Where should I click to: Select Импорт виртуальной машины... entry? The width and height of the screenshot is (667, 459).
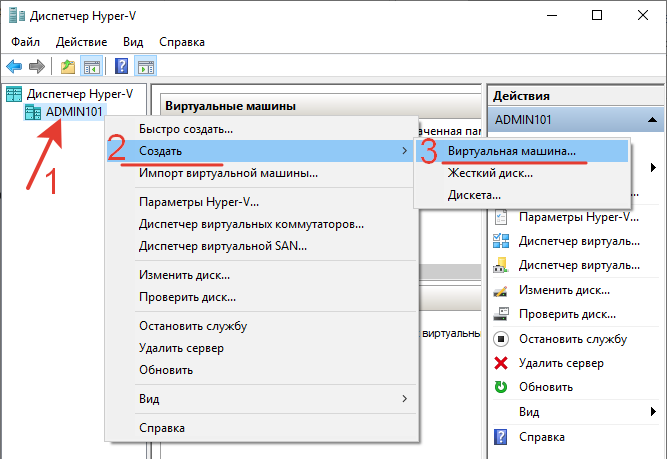coord(228,173)
